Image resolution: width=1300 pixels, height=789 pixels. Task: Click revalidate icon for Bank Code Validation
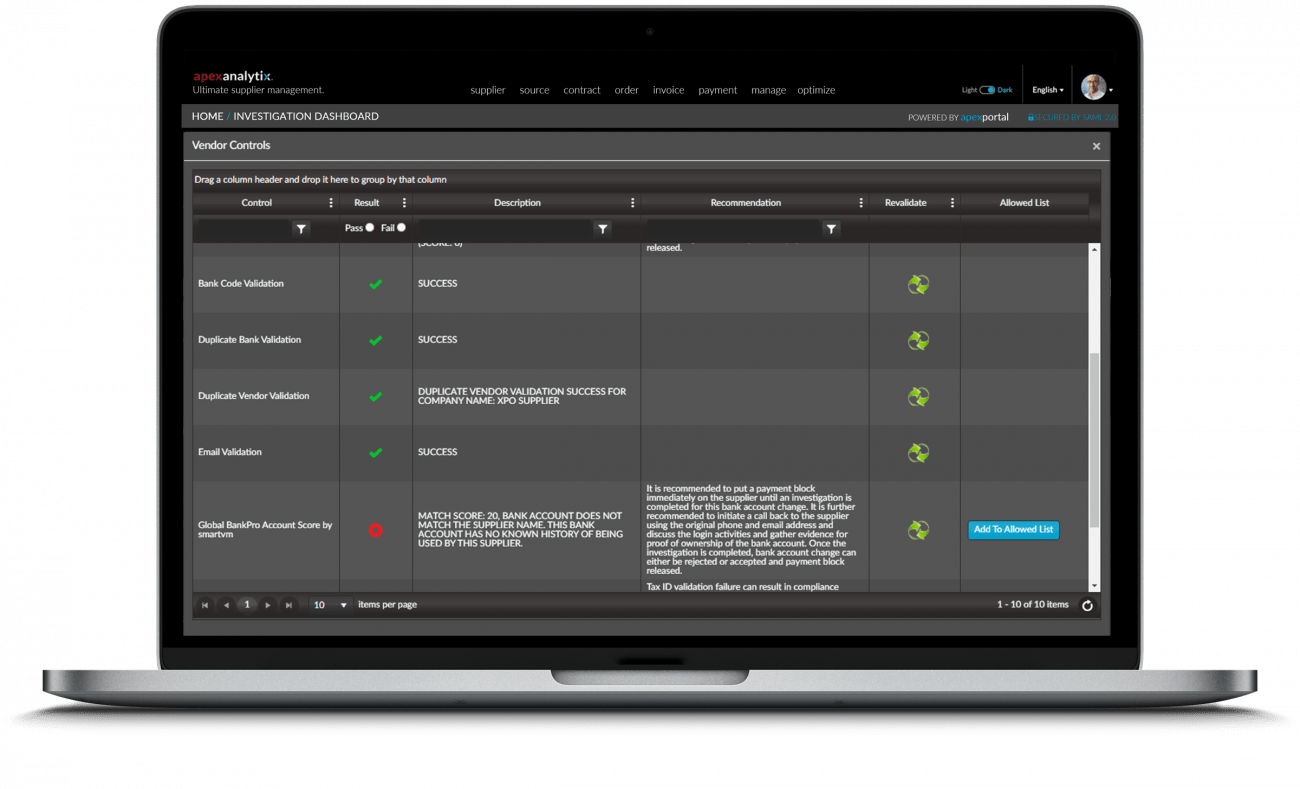918,284
